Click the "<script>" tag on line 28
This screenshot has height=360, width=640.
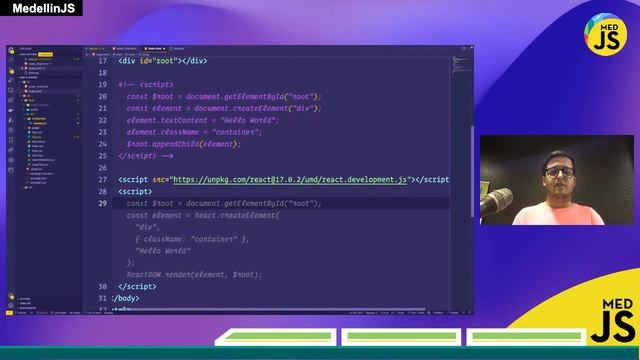135,191
